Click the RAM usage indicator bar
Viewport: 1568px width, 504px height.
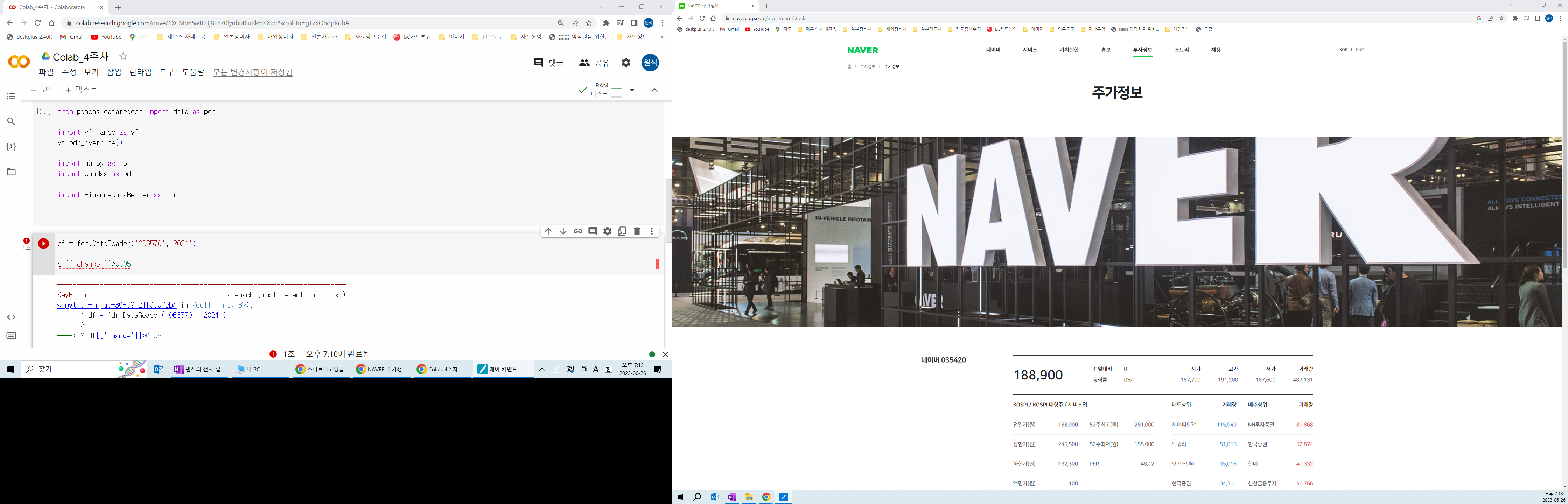(x=616, y=86)
